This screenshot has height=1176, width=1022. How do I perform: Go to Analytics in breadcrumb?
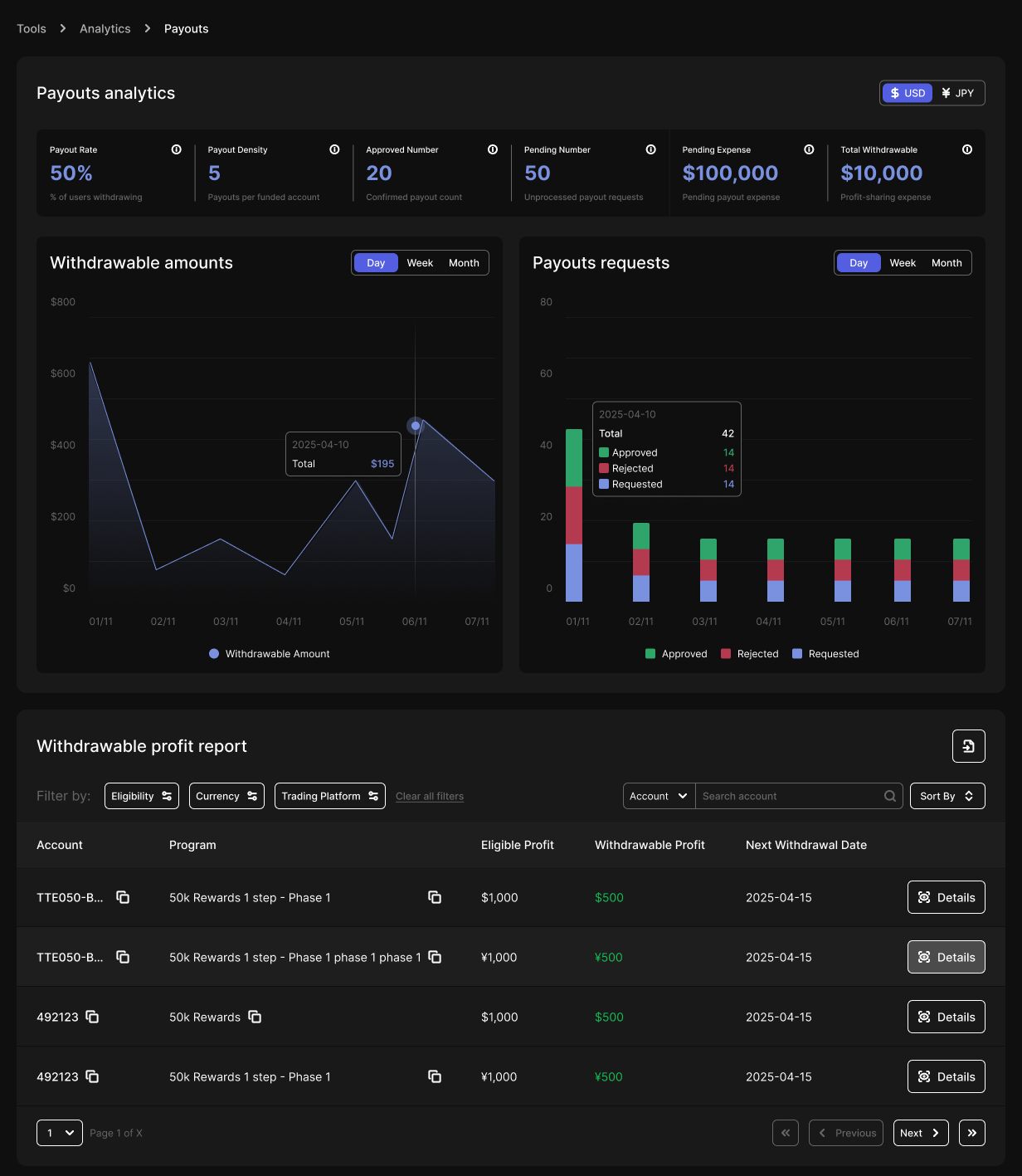[105, 29]
